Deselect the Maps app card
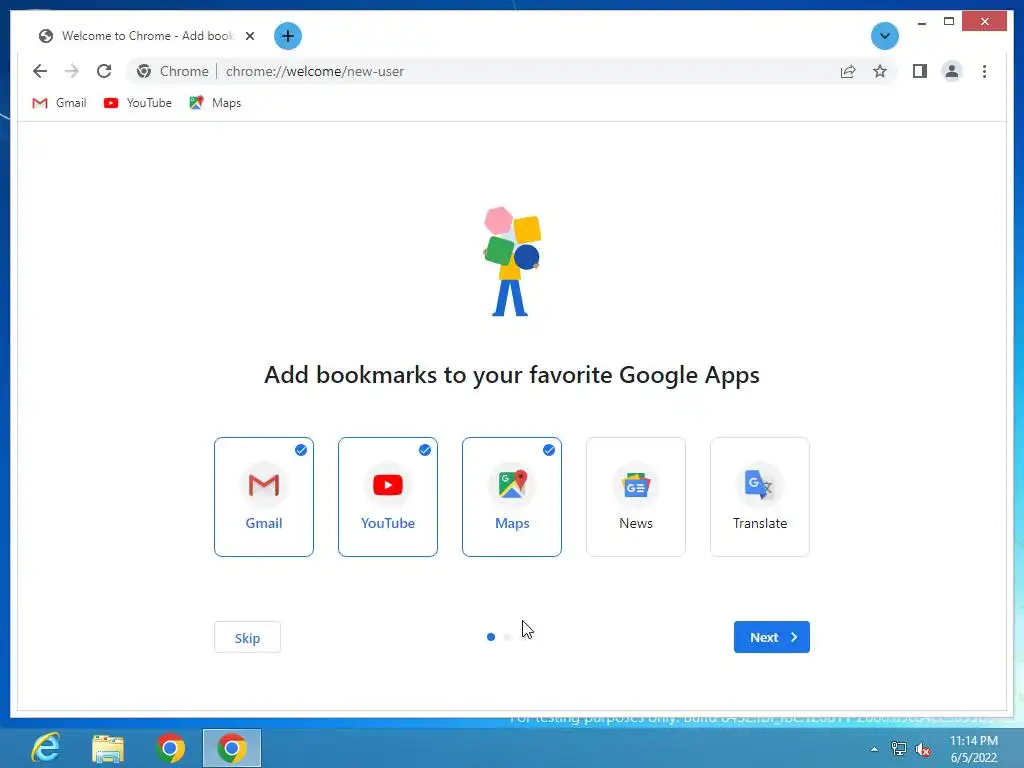The width and height of the screenshot is (1024, 768). [x=512, y=497]
